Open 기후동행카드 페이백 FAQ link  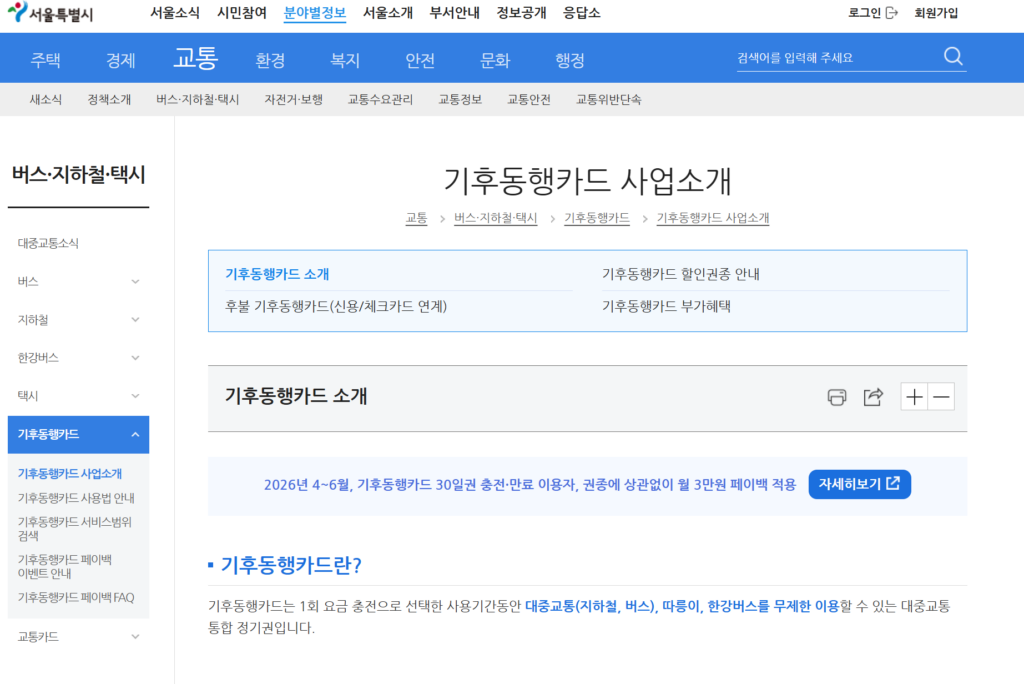tap(76, 598)
